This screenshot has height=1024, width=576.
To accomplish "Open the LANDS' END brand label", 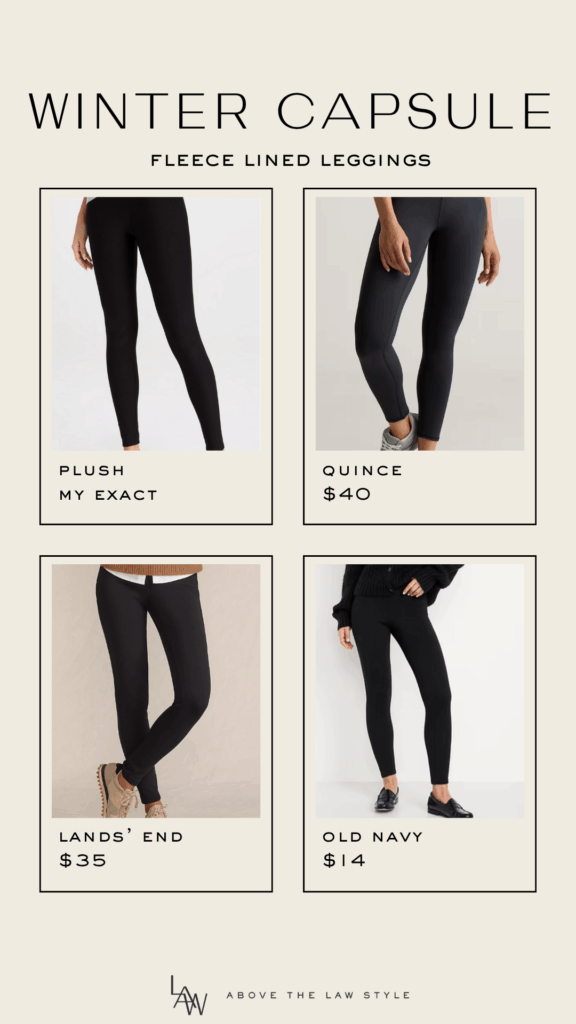I will [x=121, y=837].
